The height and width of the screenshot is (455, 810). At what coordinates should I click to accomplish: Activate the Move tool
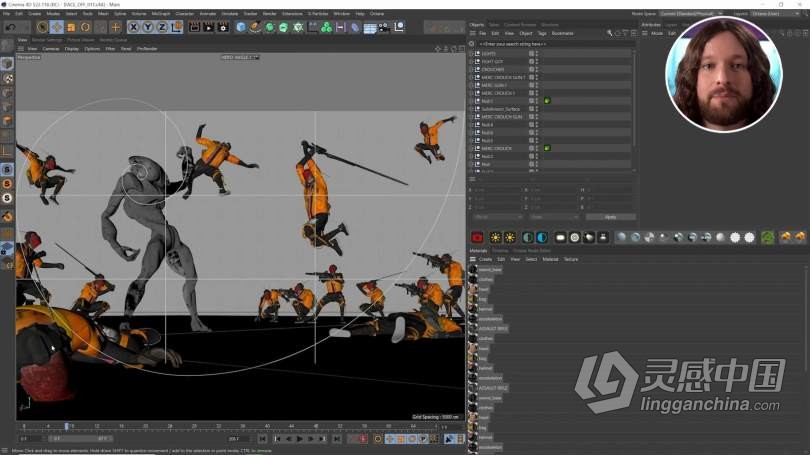pos(57,27)
